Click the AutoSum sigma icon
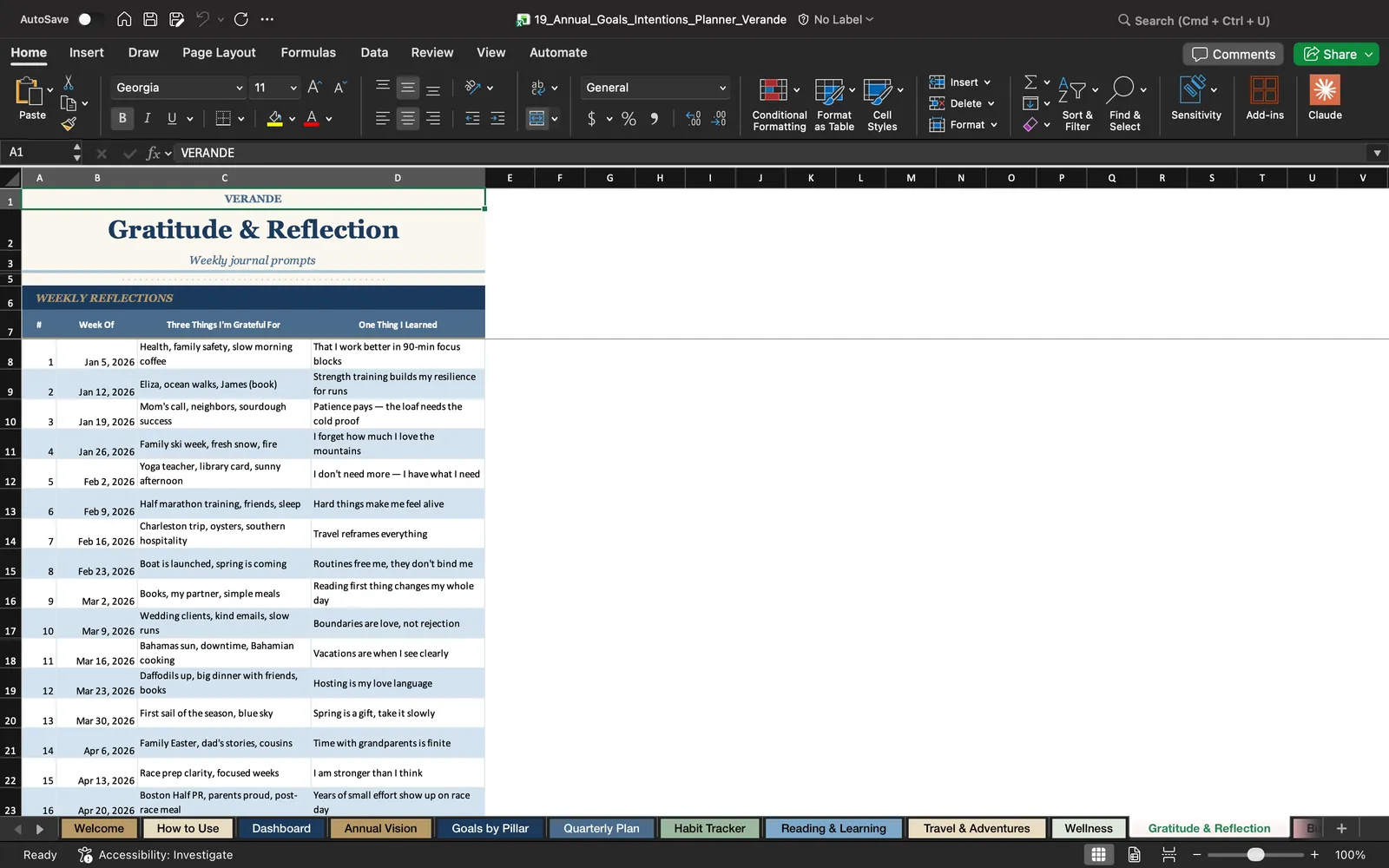Image resolution: width=1389 pixels, height=868 pixels. pos(1030,82)
